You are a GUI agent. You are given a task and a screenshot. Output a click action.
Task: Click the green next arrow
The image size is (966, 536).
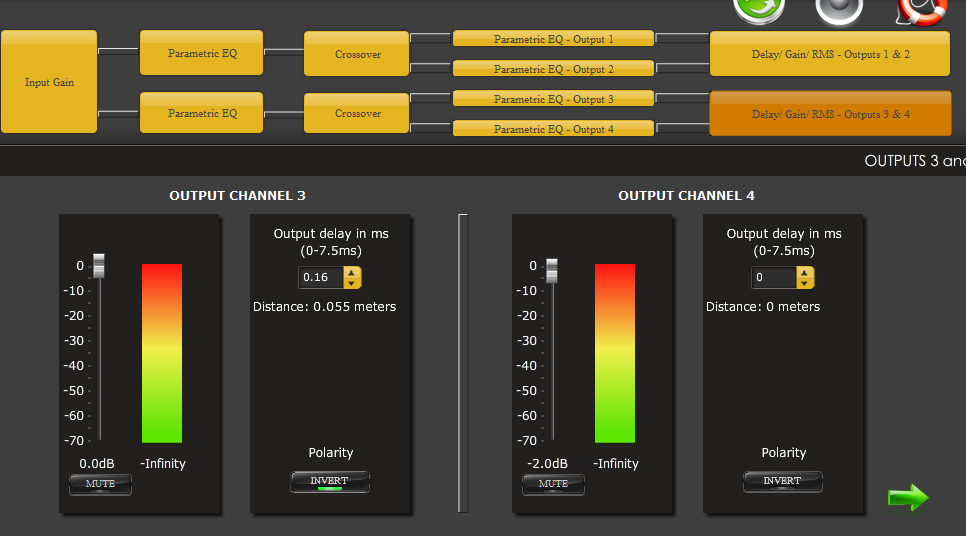click(x=907, y=497)
